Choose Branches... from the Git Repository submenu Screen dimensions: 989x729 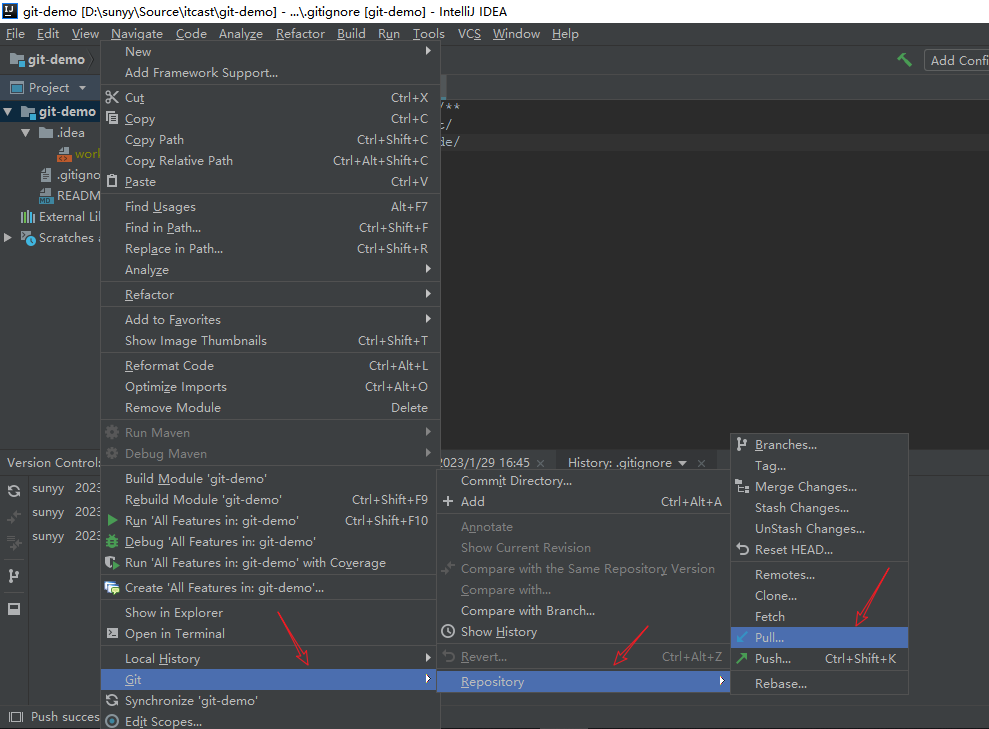click(x=785, y=445)
